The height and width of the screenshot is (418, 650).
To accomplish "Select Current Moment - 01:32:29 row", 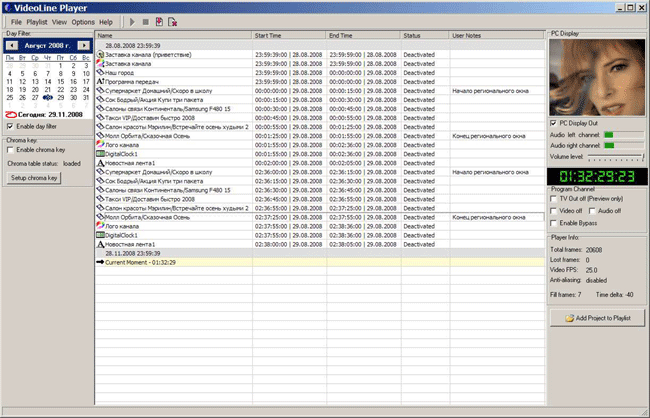I will pyautogui.click(x=320, y=262).
